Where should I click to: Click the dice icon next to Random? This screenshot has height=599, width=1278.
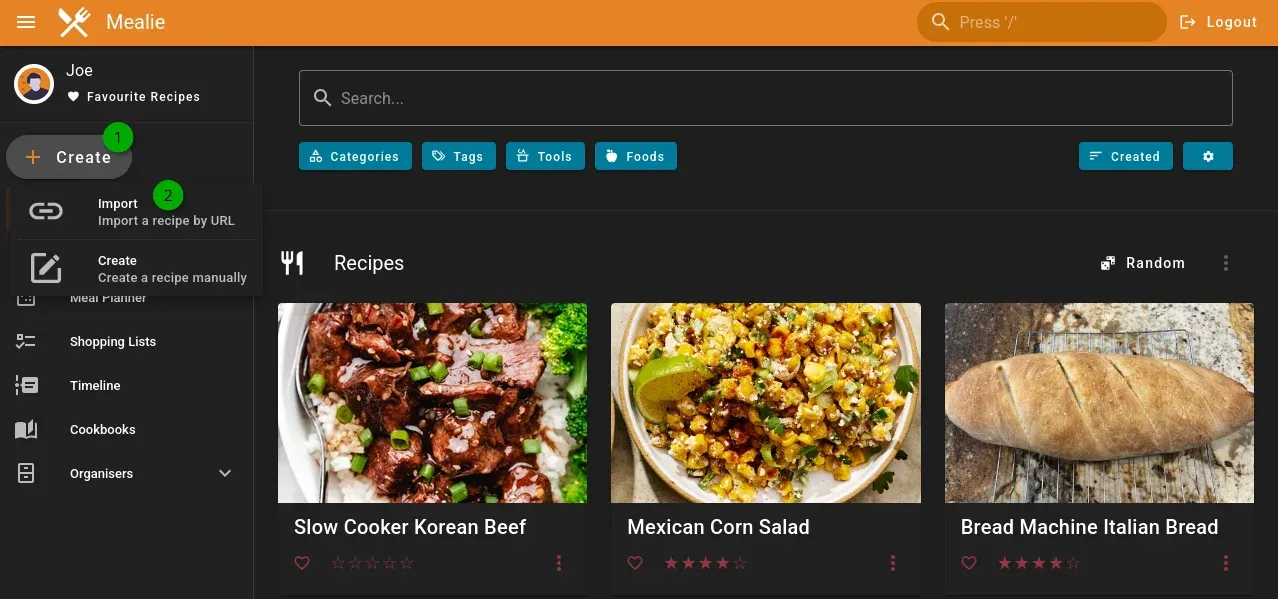pyautogui.click(x=1108, y=263)
